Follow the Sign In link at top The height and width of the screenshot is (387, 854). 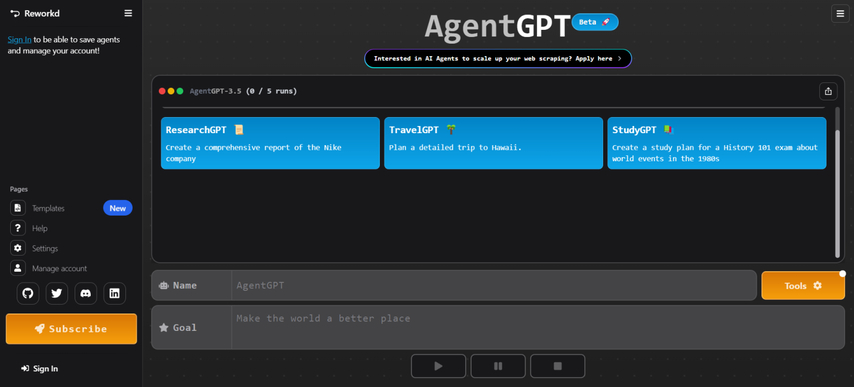click(x=20, y=40)
